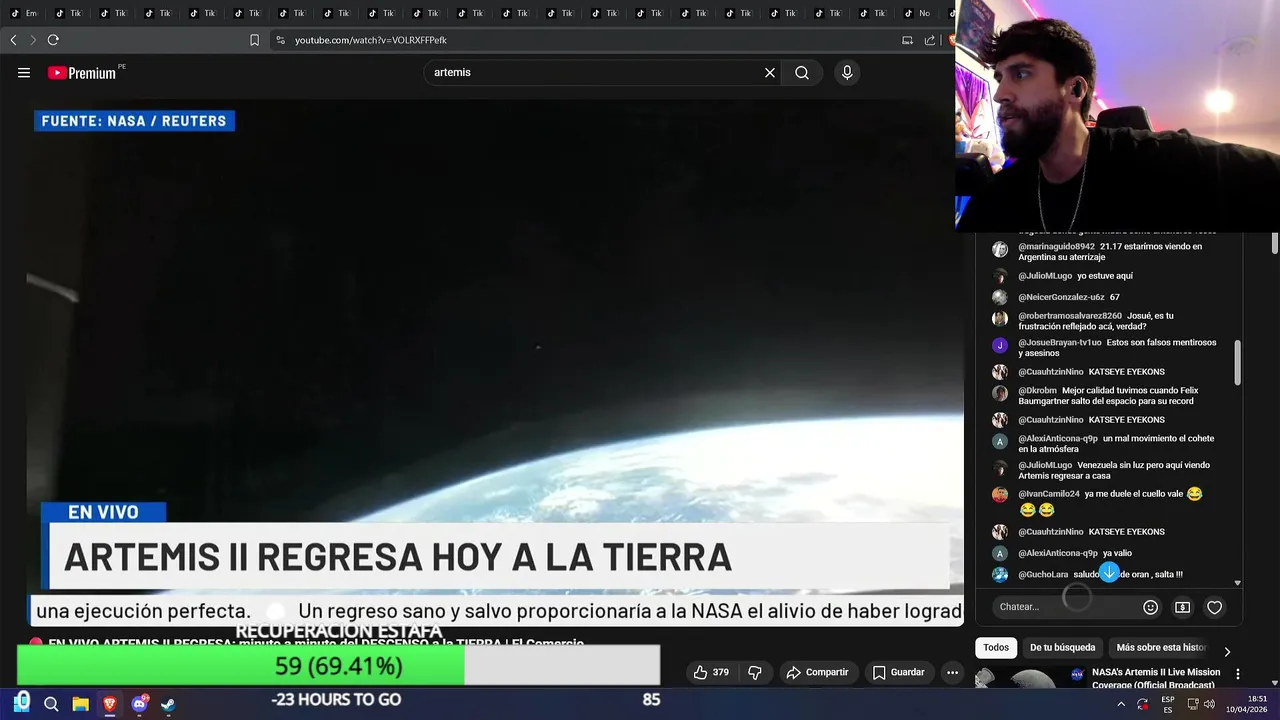Viewport: 1280px width, 720px height.
Task: Open Discord from the taskbar
Action: 139,704
